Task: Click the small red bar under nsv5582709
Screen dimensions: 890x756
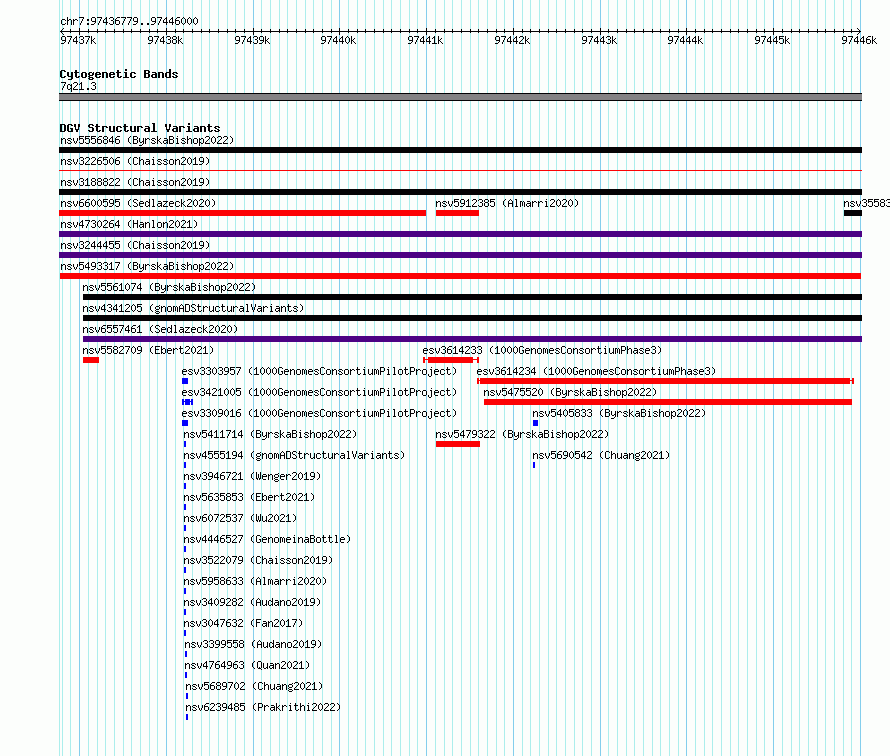Action: pyautogui.click(x=91, y=360)
